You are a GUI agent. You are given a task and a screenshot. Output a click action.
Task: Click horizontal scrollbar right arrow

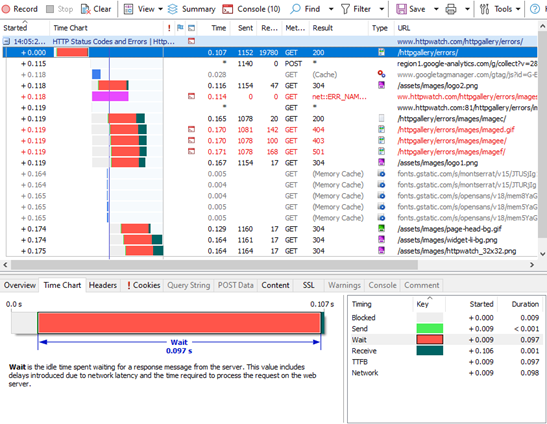tap(532, 265)
